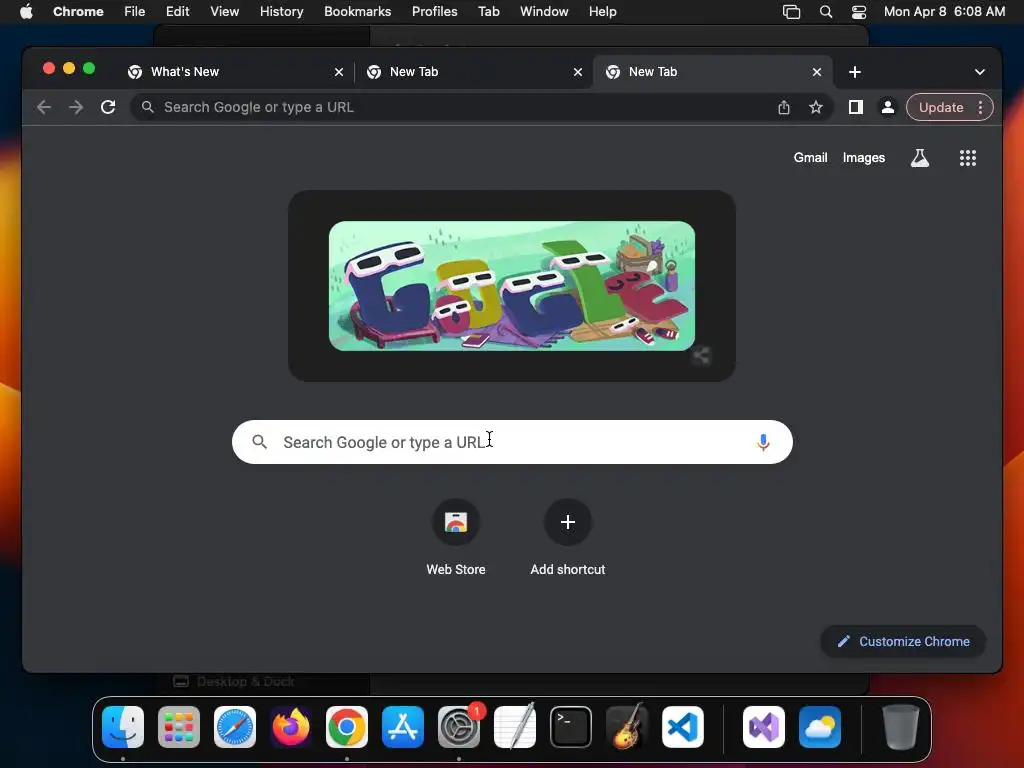This screenshot has width=1024, height=768.
Task: Click the Add shortcut button
Action: click(568, 537)
